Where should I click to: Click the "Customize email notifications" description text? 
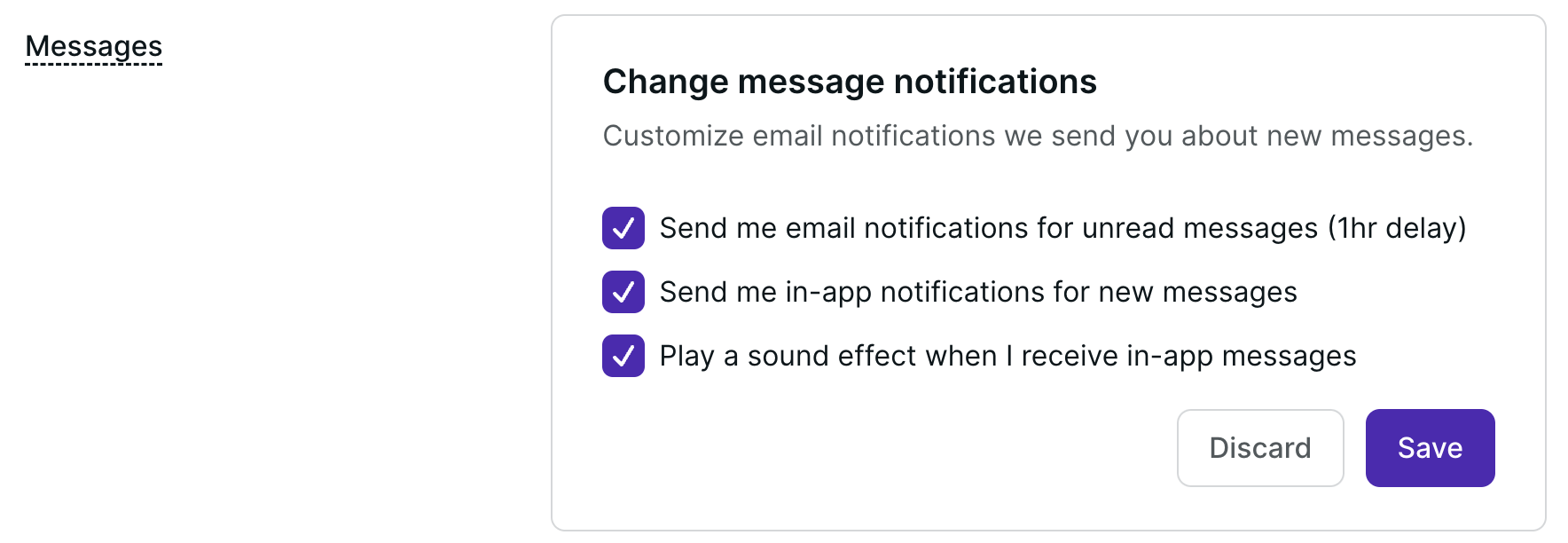(1038, 136)
